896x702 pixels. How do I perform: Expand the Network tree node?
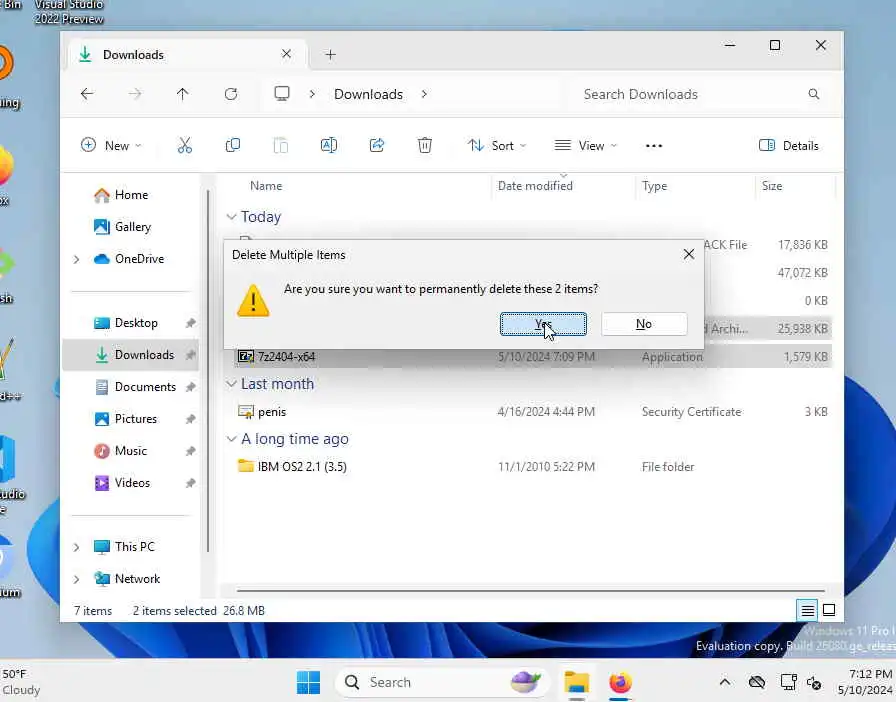(x=77, y=579)
